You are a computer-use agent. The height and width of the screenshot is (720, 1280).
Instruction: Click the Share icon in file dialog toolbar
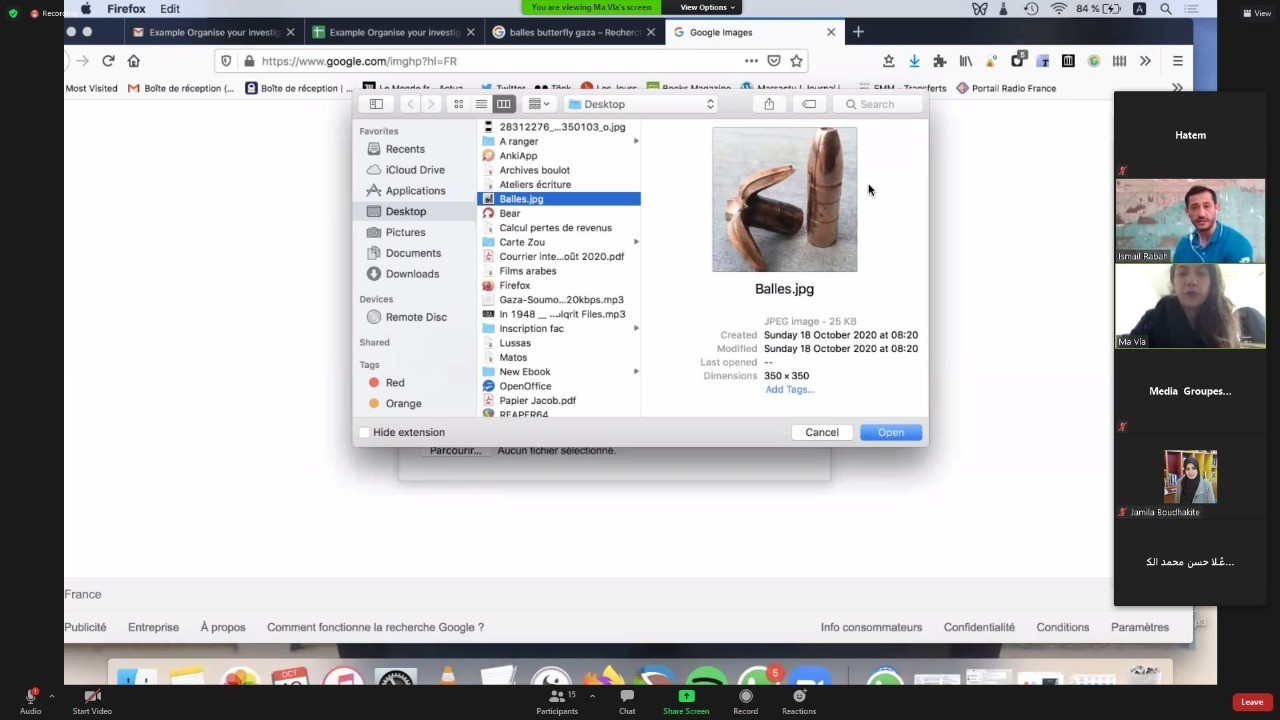tap(769, 104)
